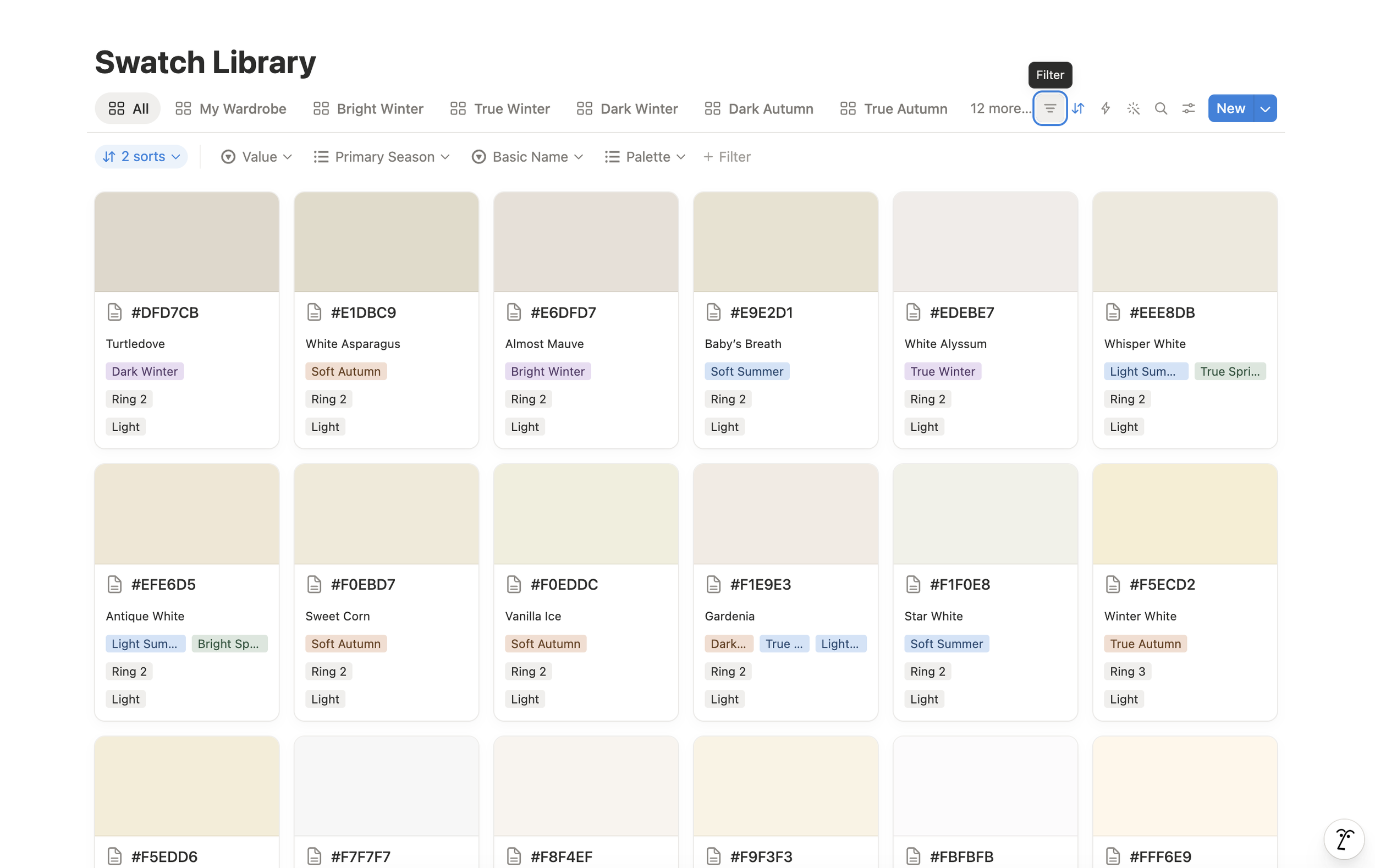1375x868 pixels.
Task: Click the page icon beside #F0EDDC
Action: pos(514,584)
